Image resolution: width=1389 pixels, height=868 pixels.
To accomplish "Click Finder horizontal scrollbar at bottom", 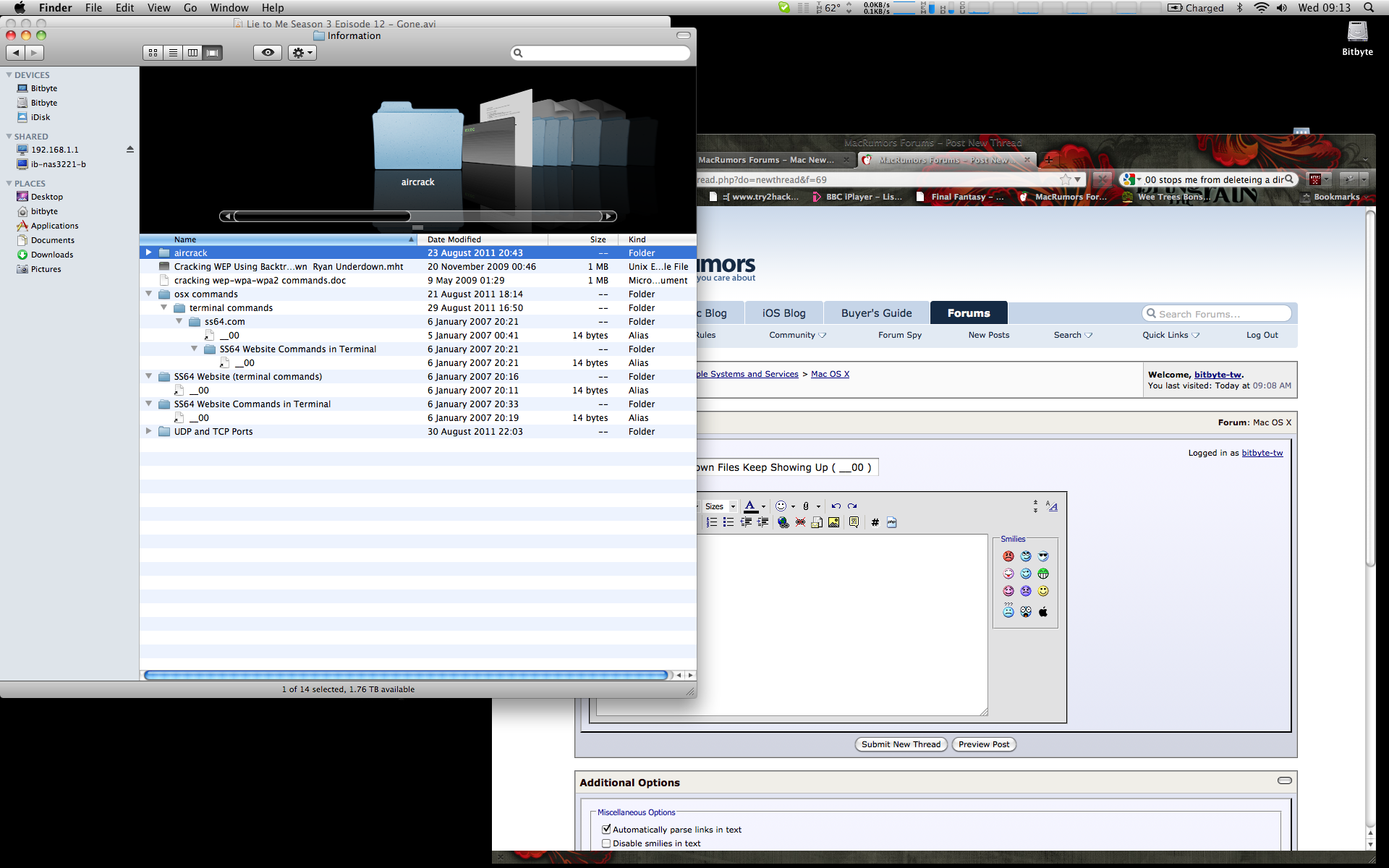I will point(406,675).
